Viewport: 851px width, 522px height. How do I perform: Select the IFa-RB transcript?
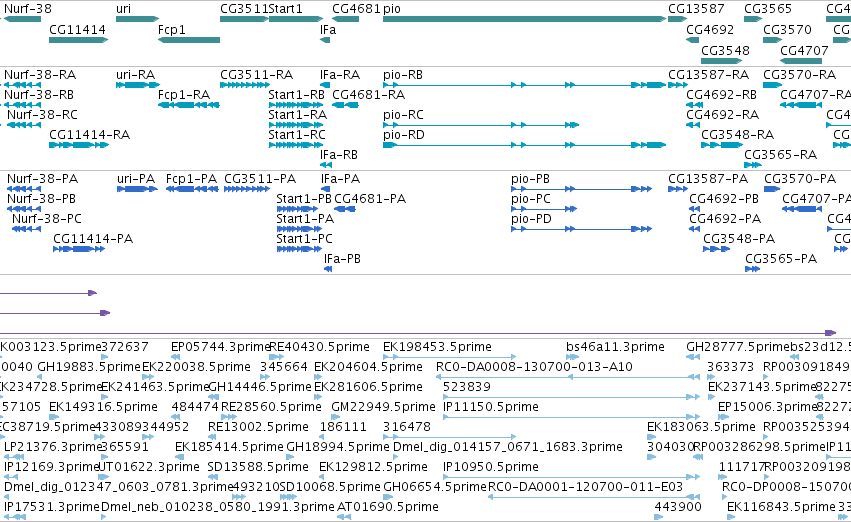pos(326,164)
